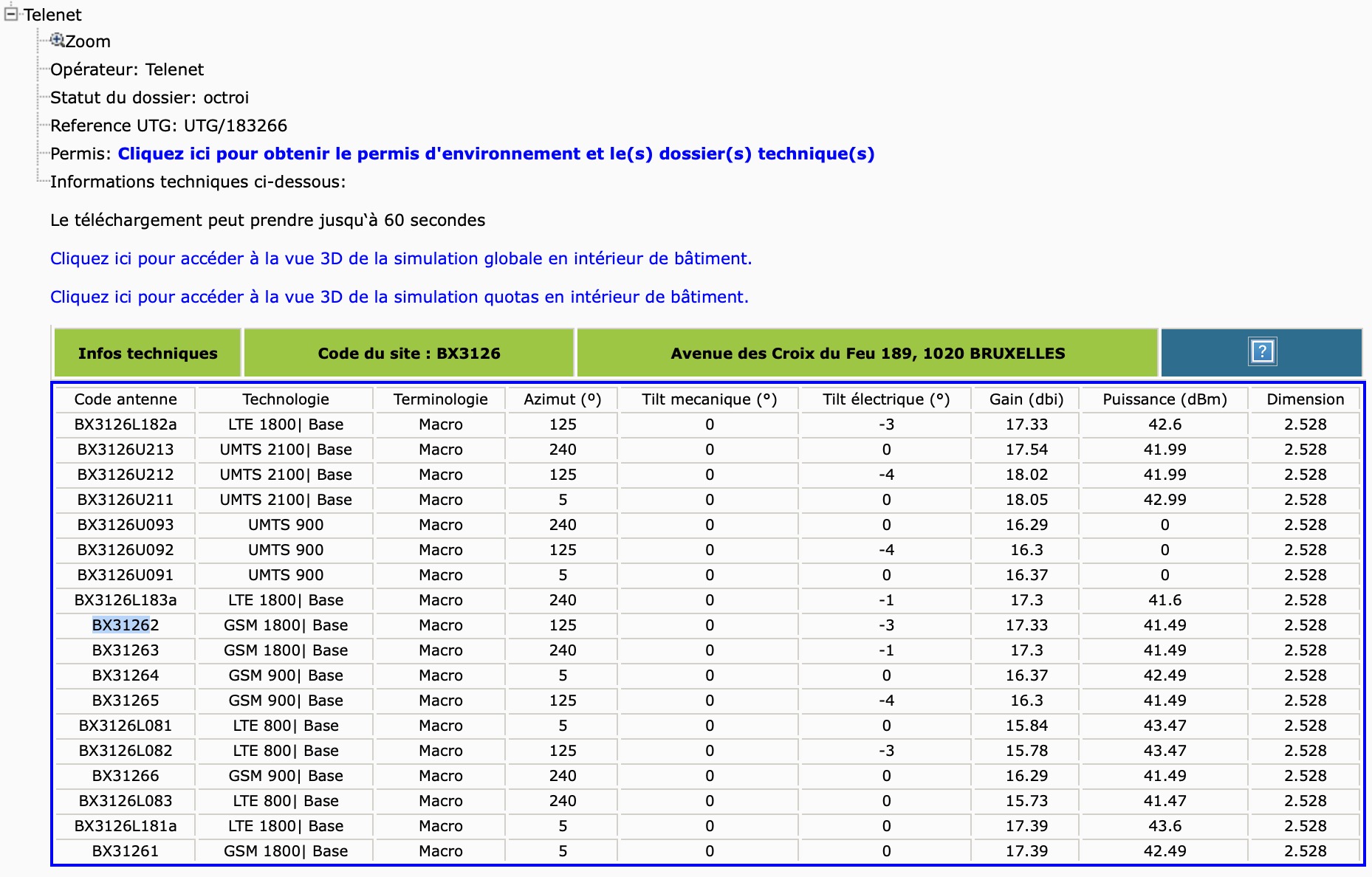Image resolution: width=1372 pixels, height=877 pixels.
Task: Select antenna code BX31266
Action: tap(126, 776)
